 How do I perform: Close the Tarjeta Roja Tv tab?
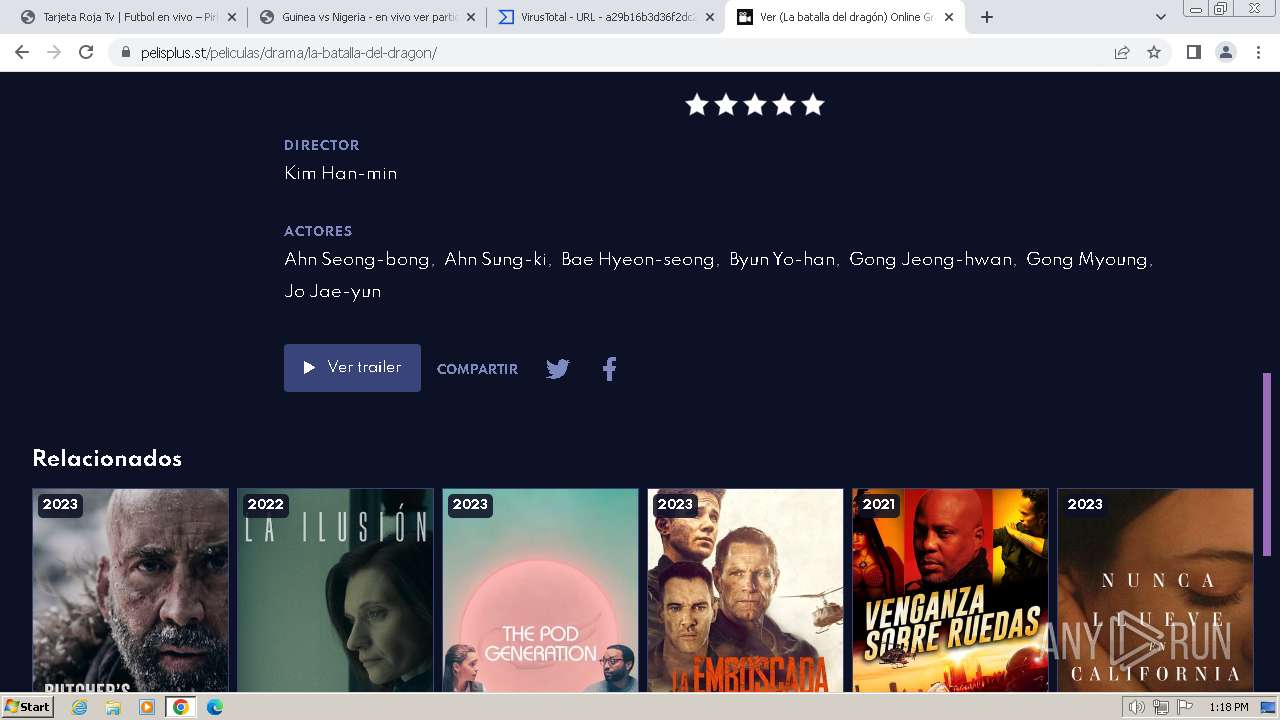point(232,17)
